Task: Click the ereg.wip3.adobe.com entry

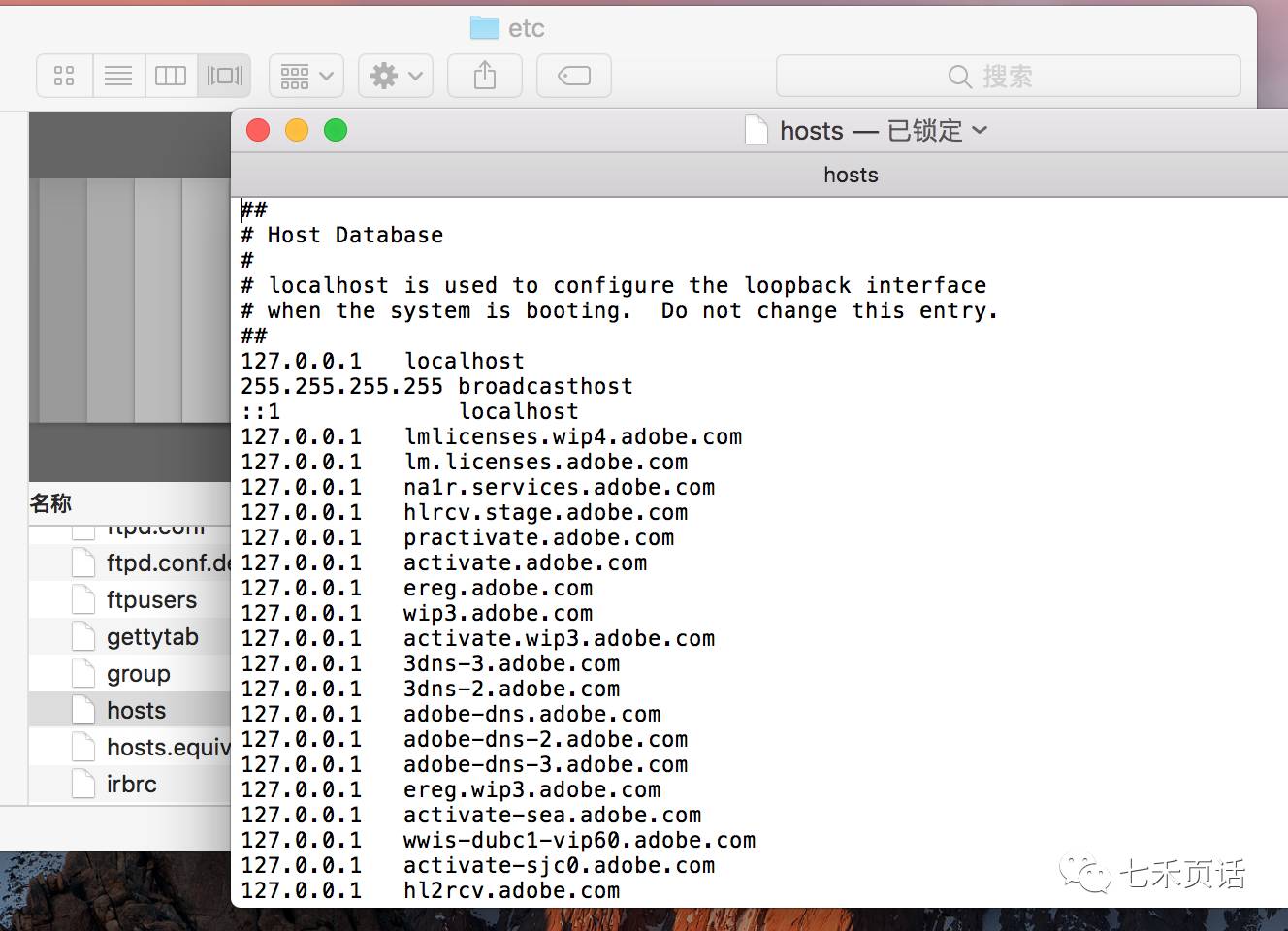Action: (532, 789)
